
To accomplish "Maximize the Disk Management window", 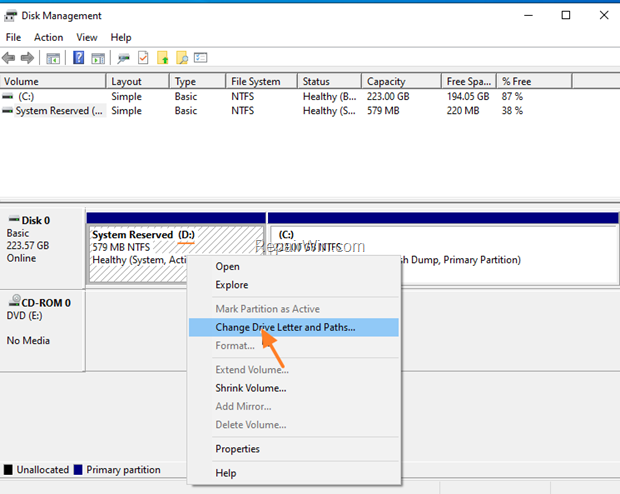I will 566,15.
